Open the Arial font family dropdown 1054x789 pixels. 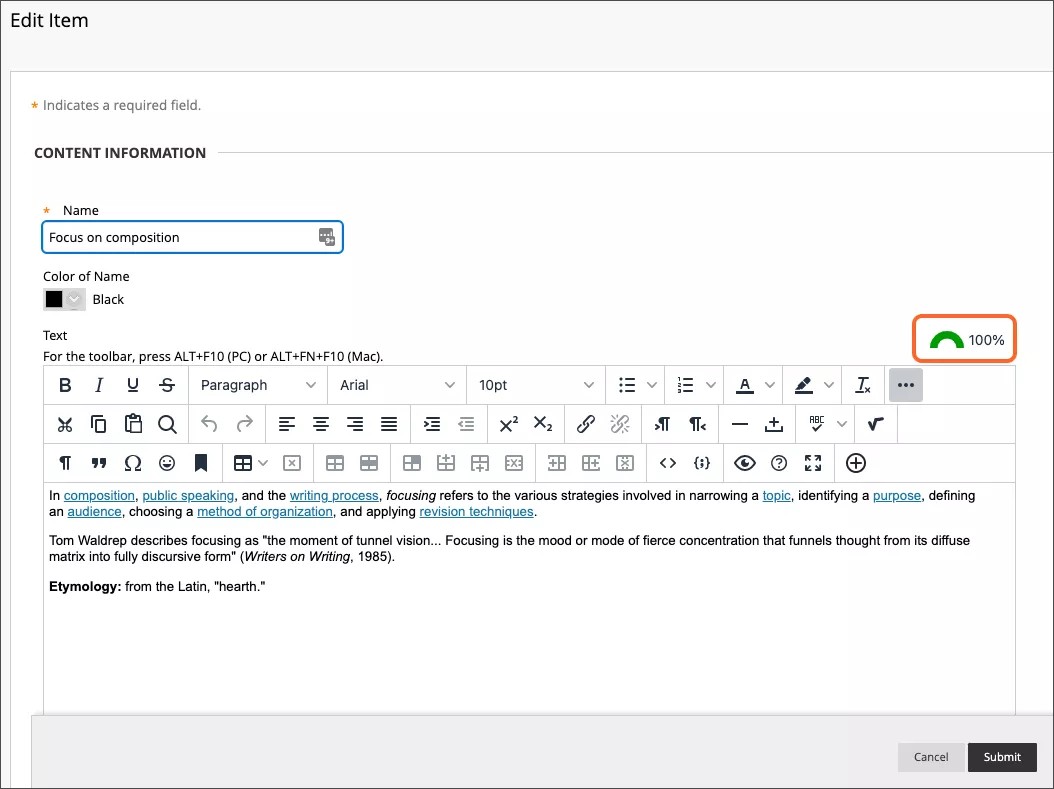click(x=397, y=385)
